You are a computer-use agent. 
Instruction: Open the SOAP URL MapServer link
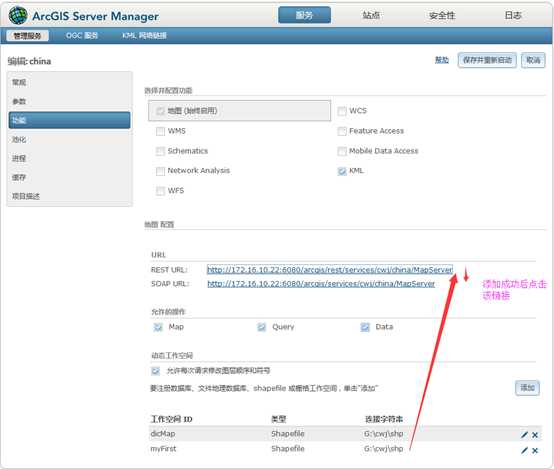(321, 283)
